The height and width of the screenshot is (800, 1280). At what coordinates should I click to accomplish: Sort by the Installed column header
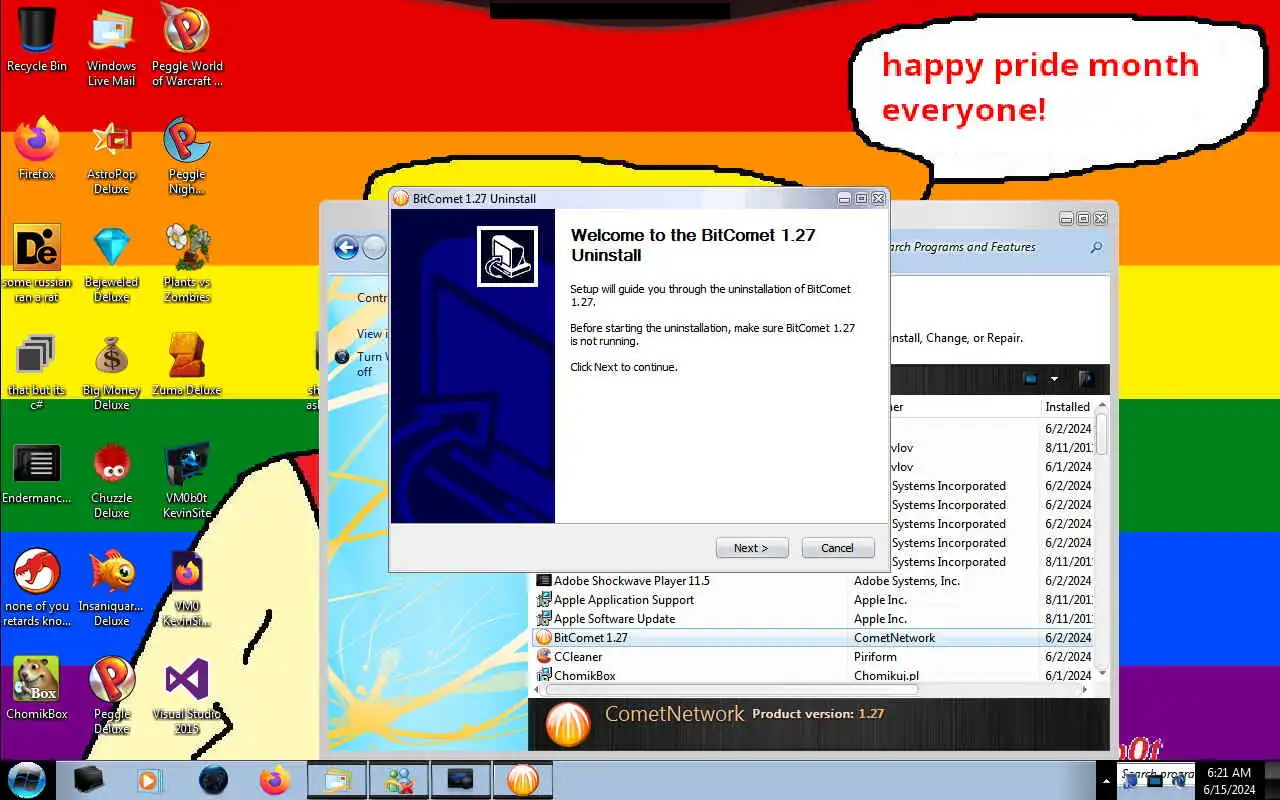pos(1067,407)
